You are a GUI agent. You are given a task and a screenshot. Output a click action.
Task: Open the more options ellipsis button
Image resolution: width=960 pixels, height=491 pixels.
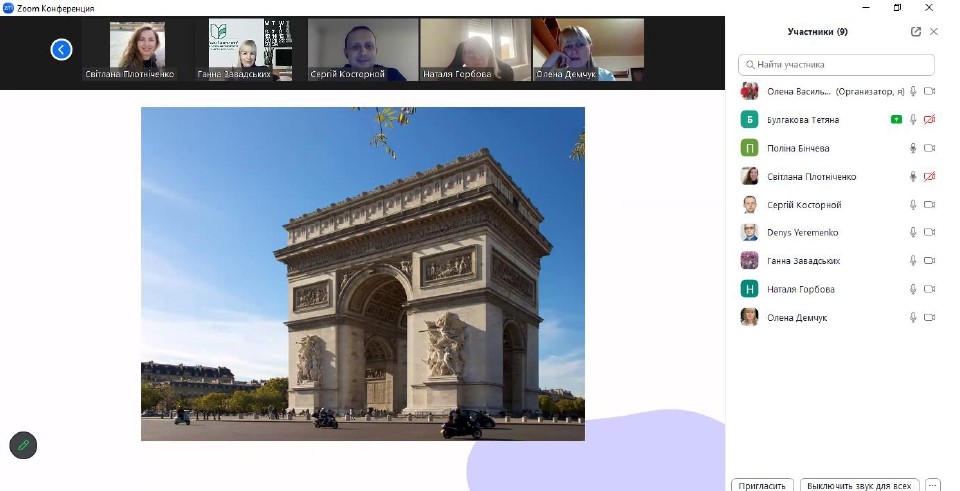[932, 485]
